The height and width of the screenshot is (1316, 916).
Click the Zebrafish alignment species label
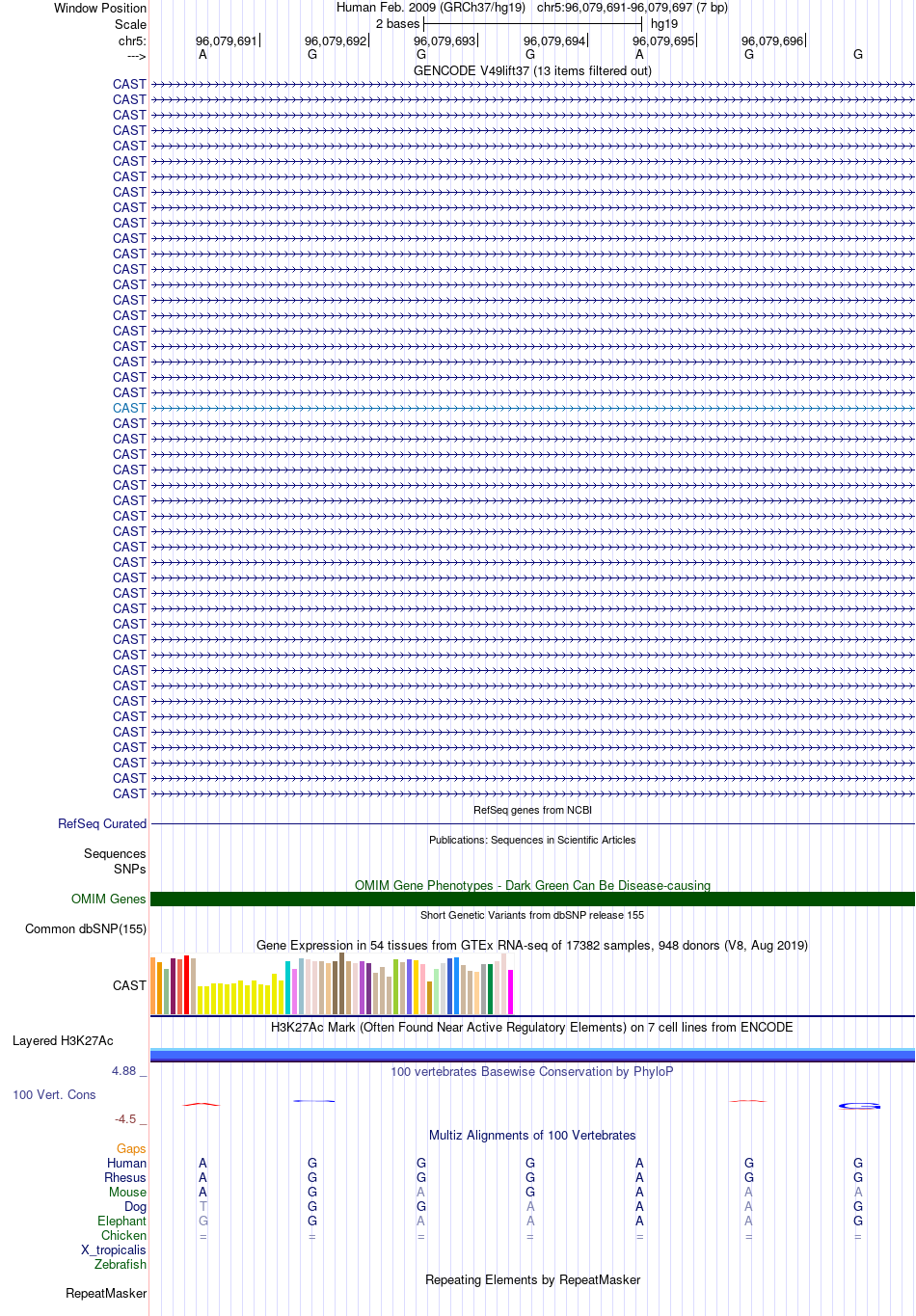tap(121, 1264)
